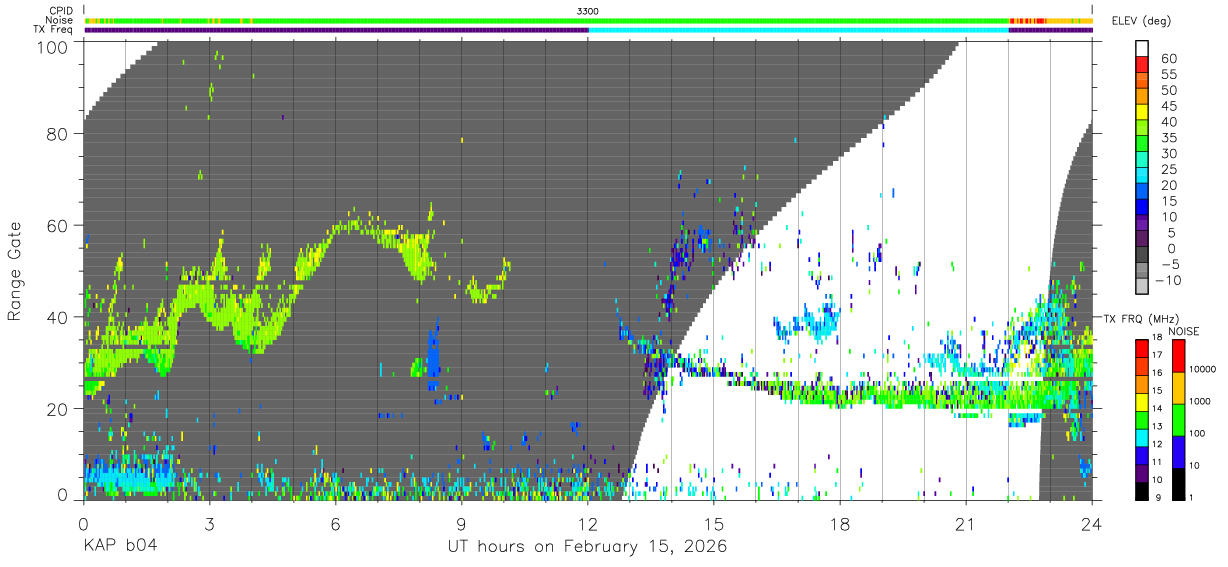Select the 0 tick on UT hours axis

(x=82, y=522)
